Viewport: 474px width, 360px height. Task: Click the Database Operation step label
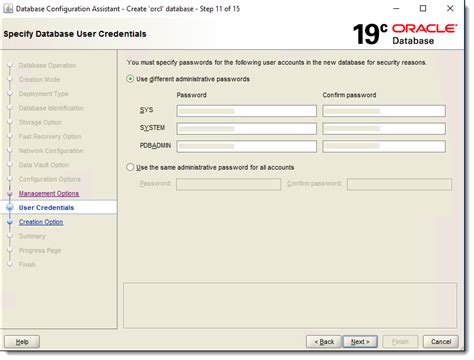[47, 65]
